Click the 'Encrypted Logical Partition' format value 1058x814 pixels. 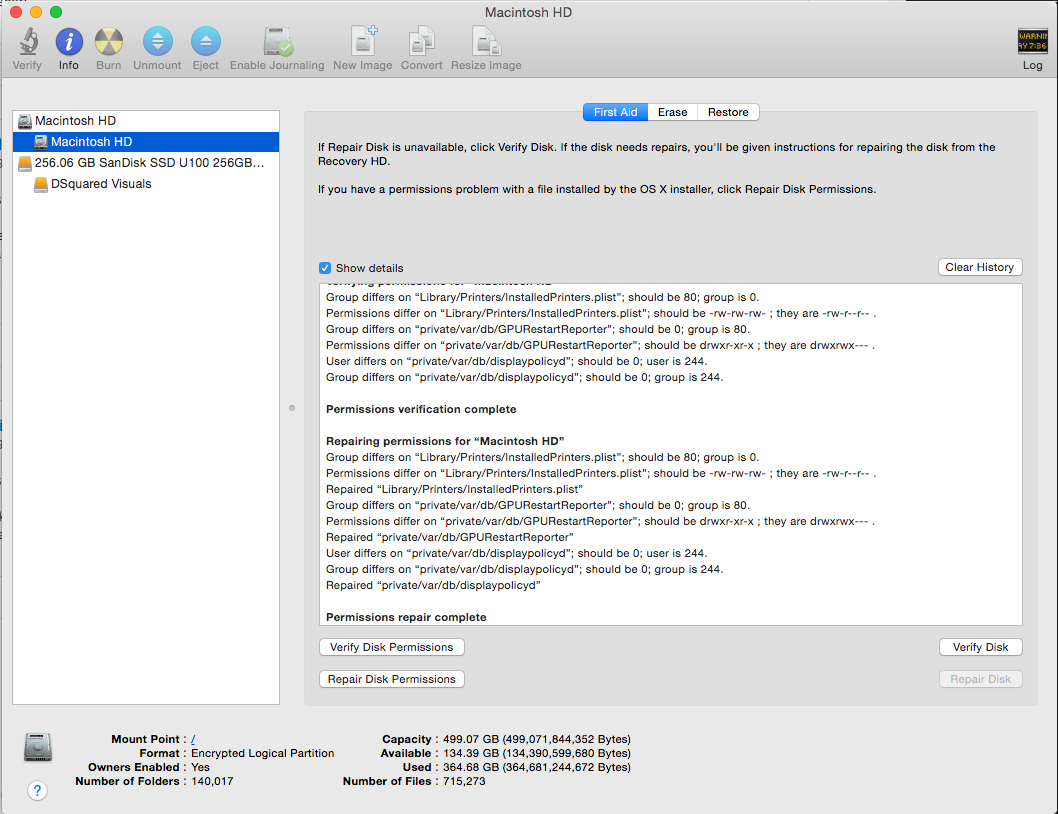coord(262,753)
